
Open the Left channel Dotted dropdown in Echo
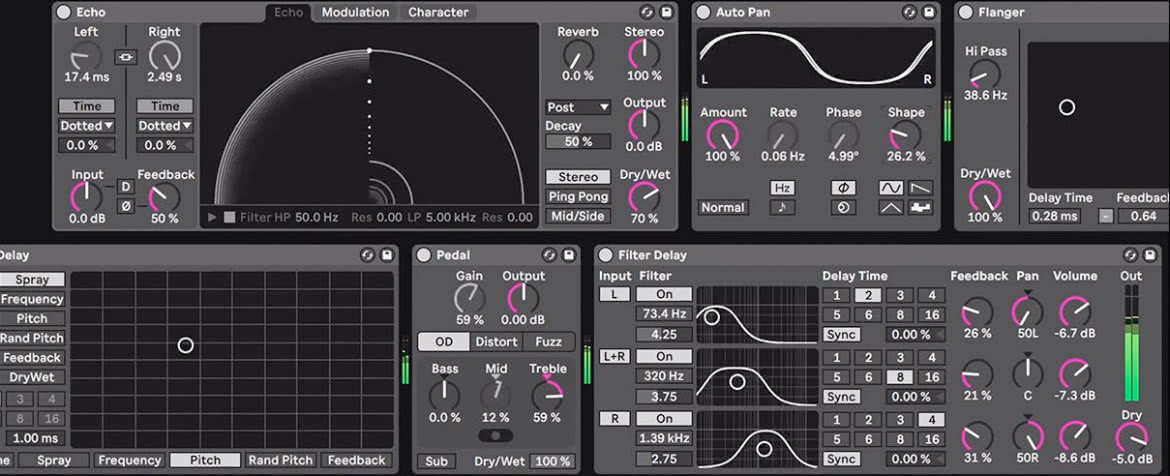[87, 125]
